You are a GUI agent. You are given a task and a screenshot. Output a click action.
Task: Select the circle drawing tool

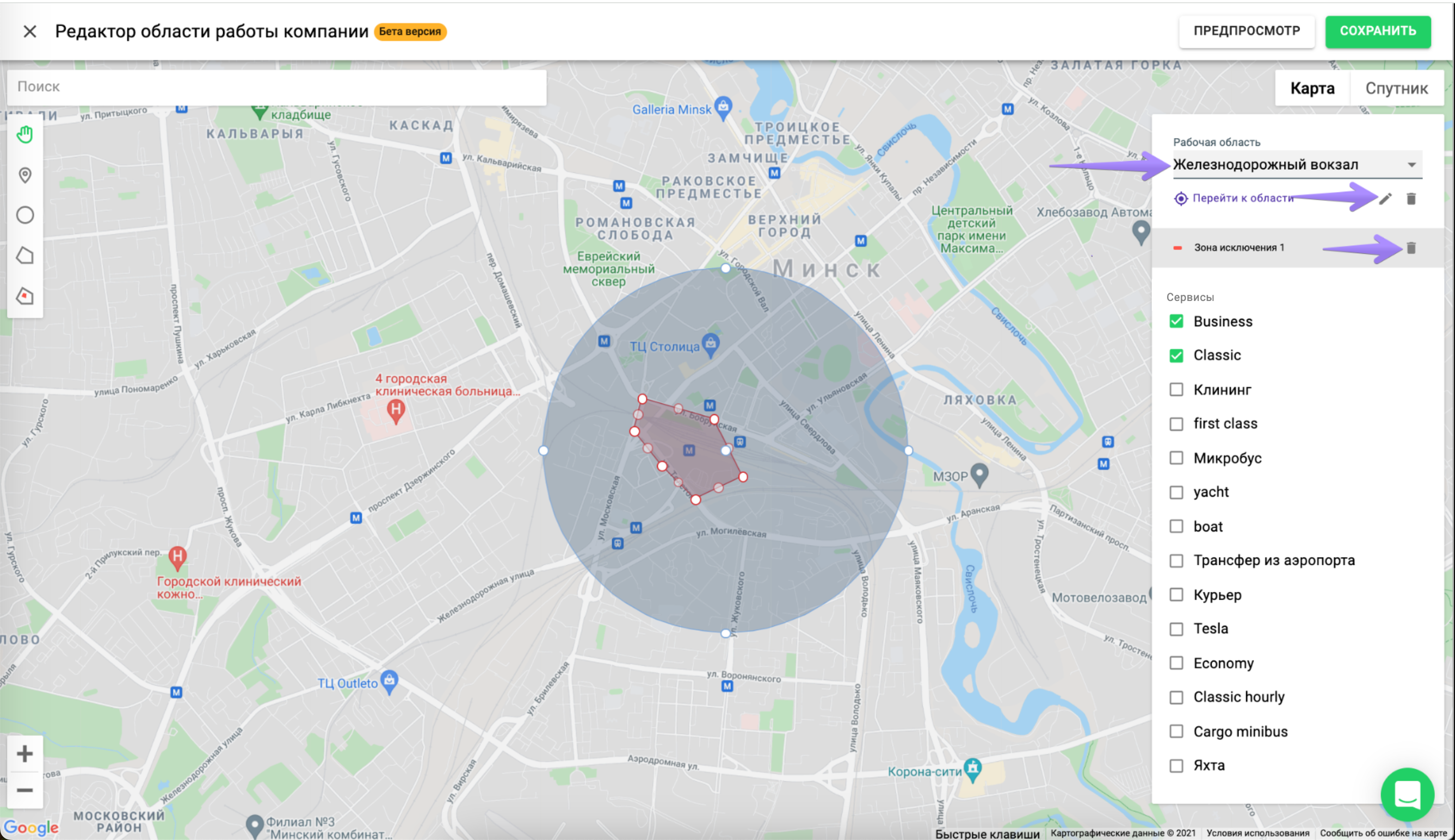click(x=25, y=215)
